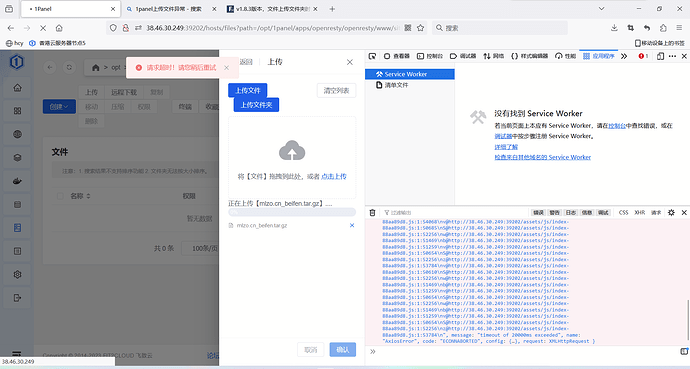Click the error count badge in devtools
This screenshot has width=690, height=369.
point(643,56)
